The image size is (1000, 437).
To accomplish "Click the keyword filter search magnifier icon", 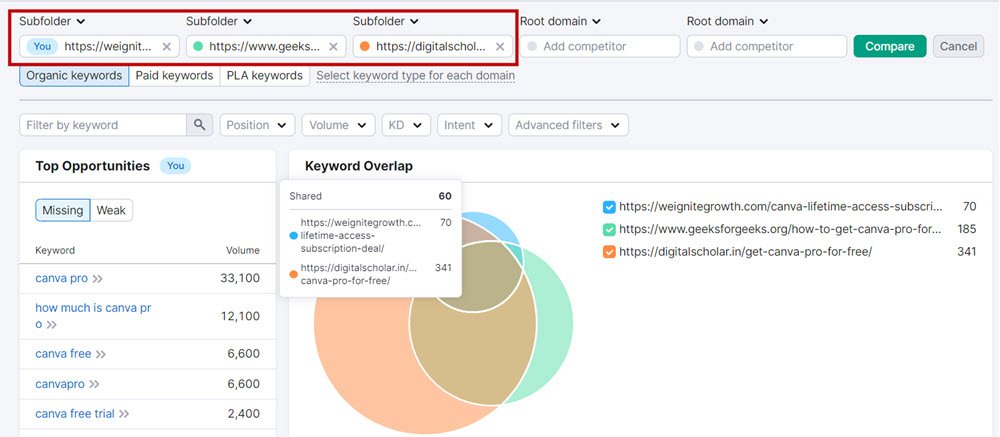I will [x=200, y=125].
